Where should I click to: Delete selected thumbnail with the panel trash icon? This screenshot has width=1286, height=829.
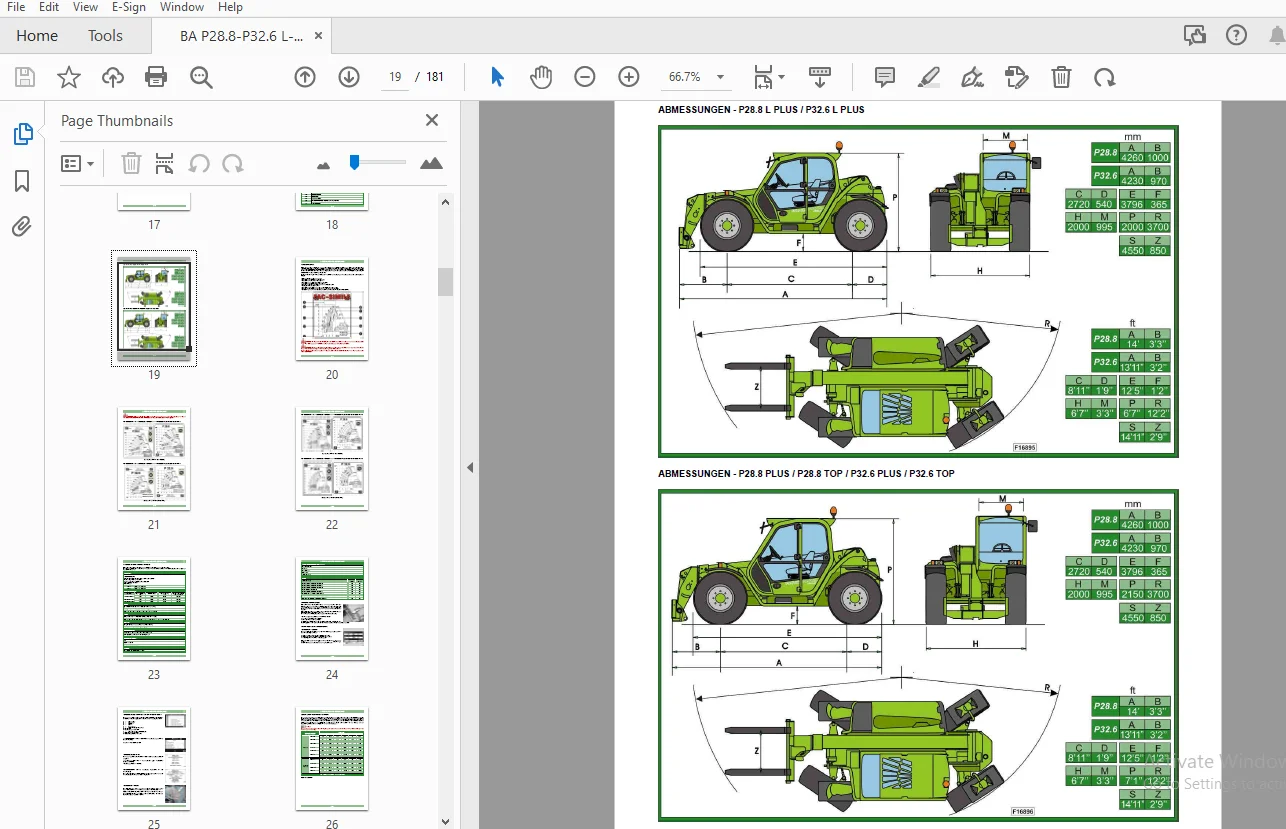click(x=131, y=163)
